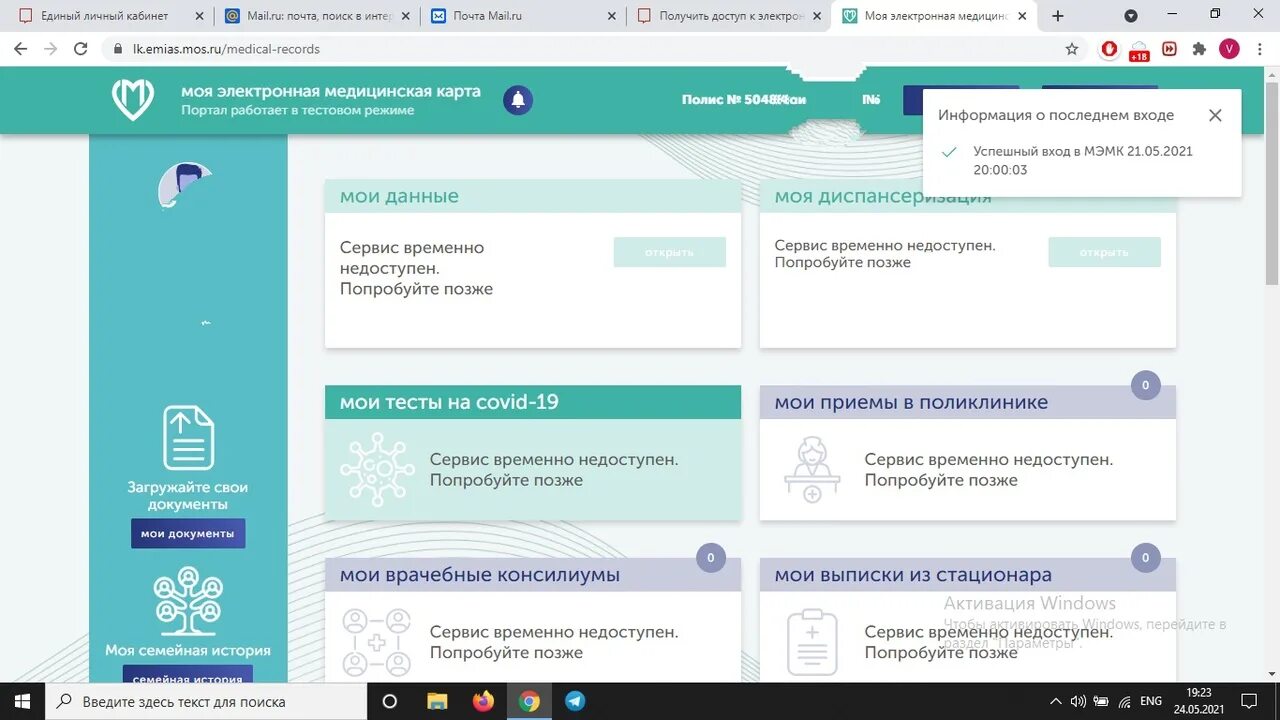Viewport: 1280px width, 720px height.
Task: Open the моя диспансеризация card header
Action: click(x=968, y=197)
